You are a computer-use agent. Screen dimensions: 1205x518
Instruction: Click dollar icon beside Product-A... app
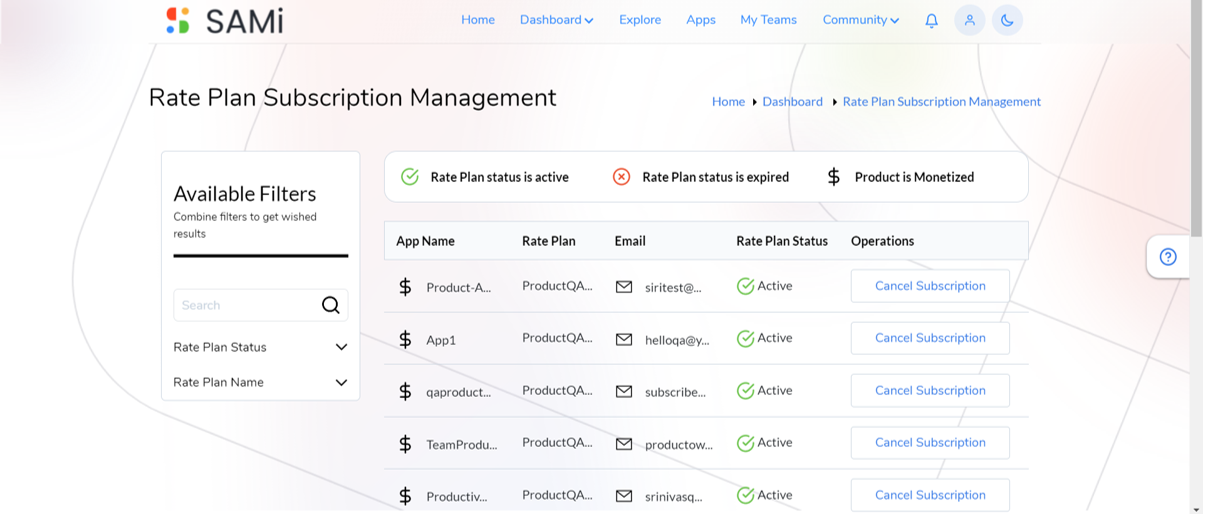pyautogui.click(x=405, y=287)
